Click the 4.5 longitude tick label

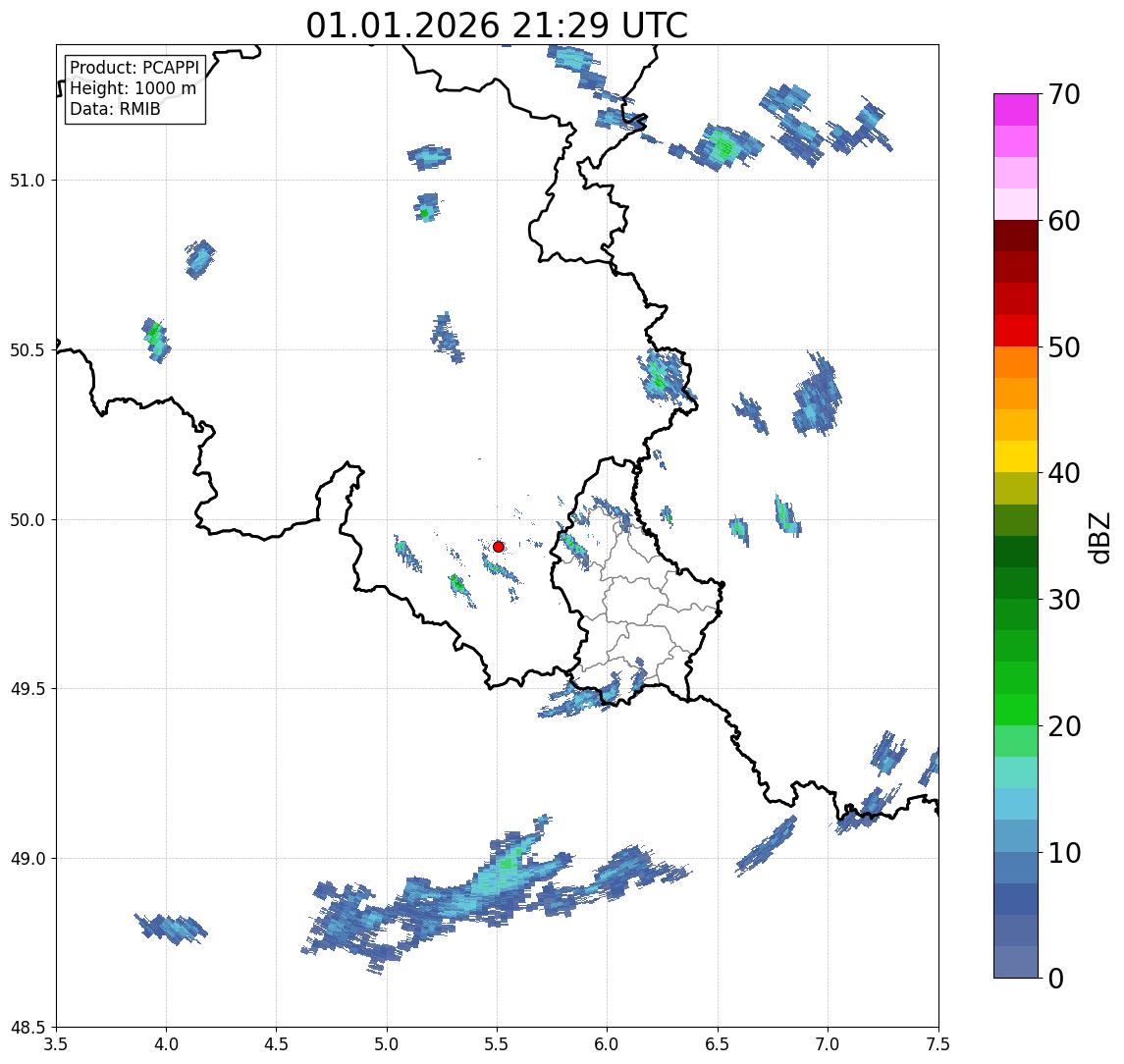pyautogui.click(x=276, y=1043)
